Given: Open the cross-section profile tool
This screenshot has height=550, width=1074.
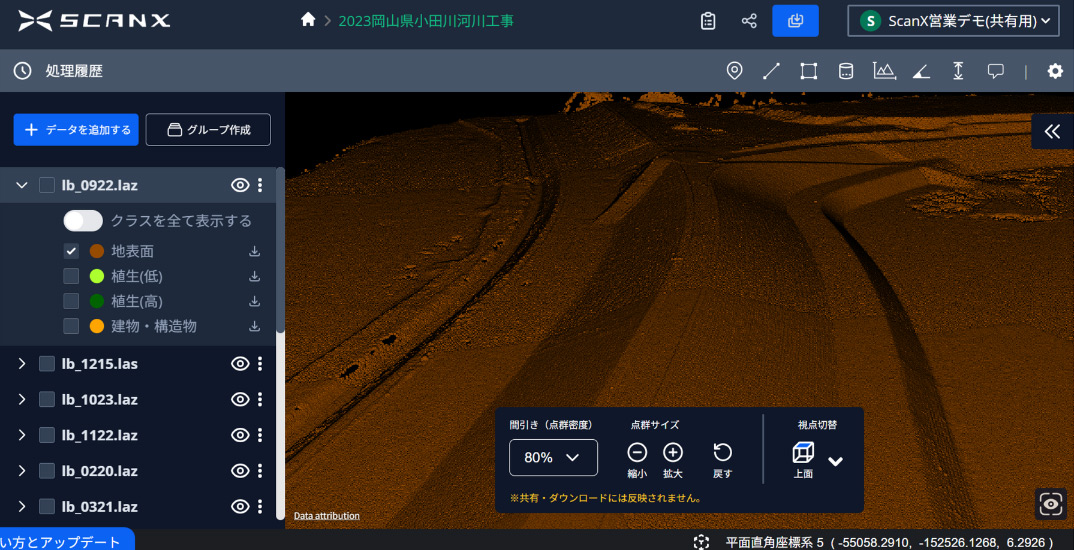Looking at the screenshot, I should (884, 71).
